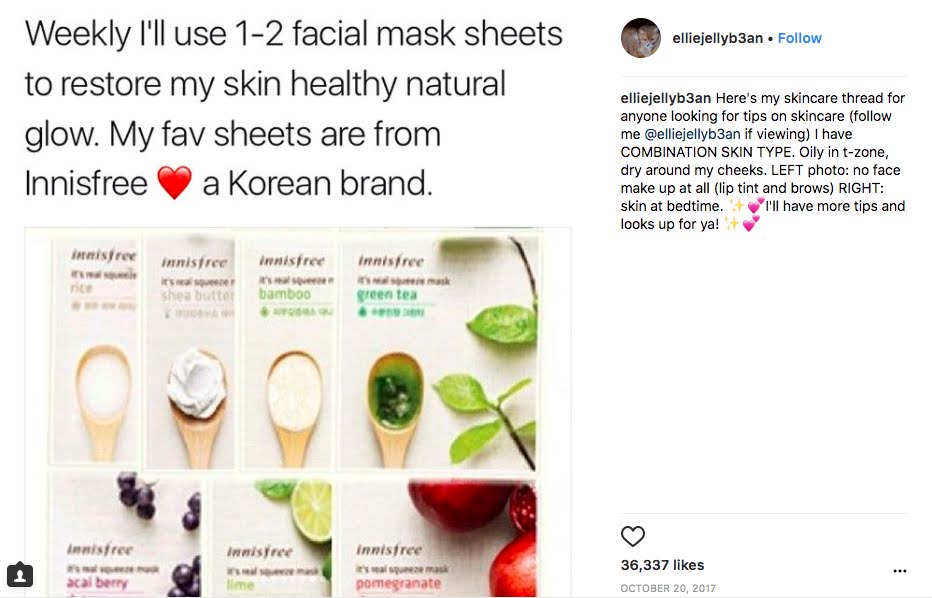Like the post with the heart icon
This screenshot has width=932, height=598.
pos(632,536)
